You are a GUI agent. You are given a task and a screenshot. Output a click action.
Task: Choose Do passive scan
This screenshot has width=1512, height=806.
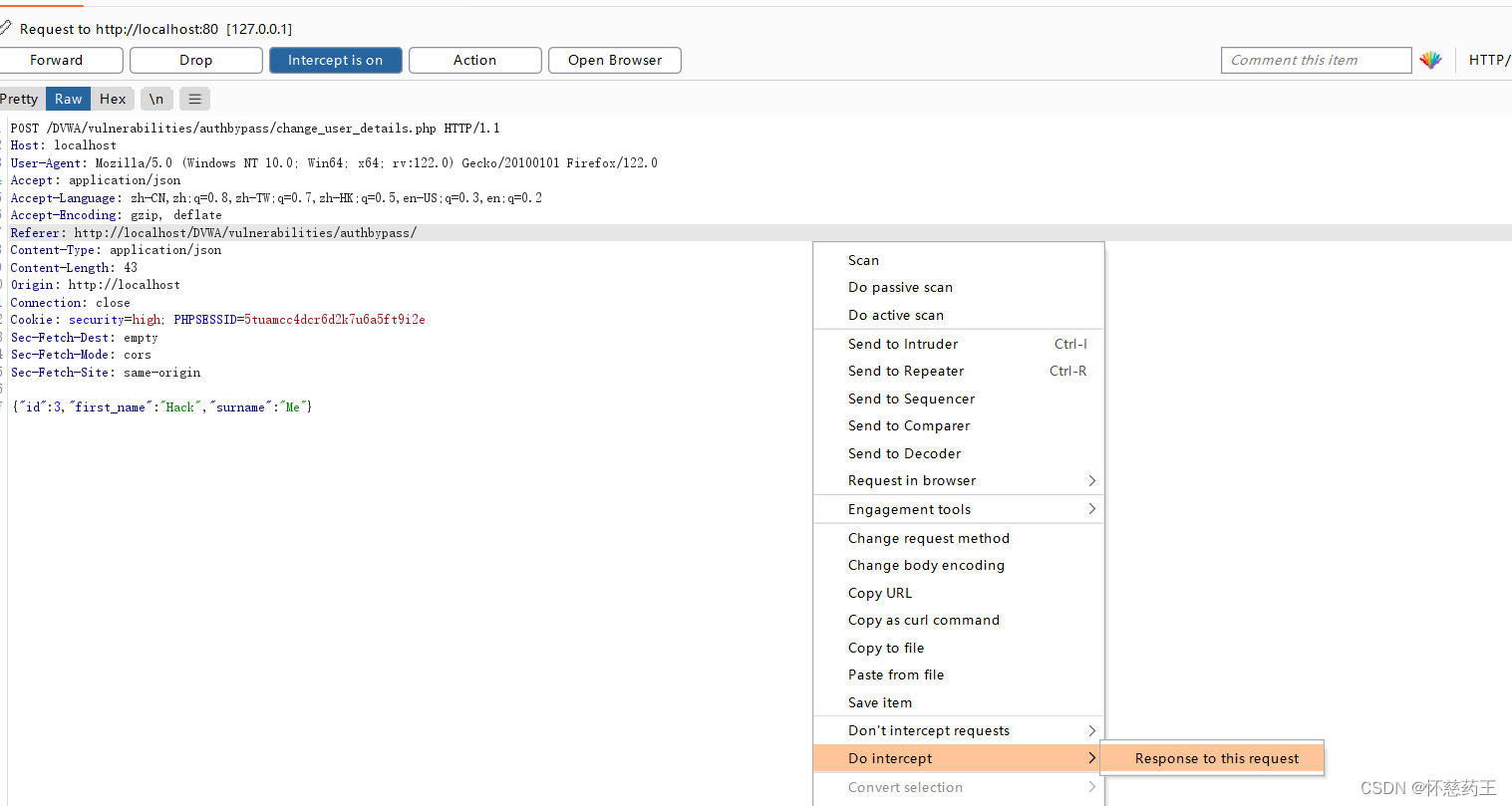click(x=959, y=287)
